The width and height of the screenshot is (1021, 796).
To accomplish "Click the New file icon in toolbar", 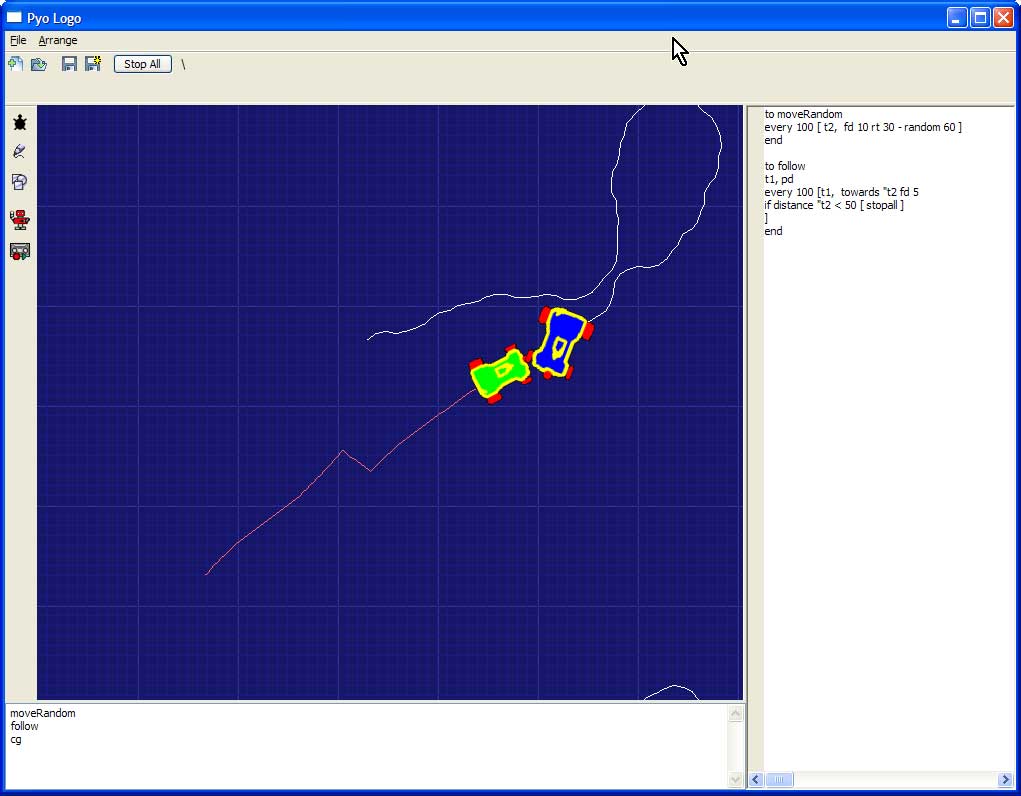I will 16,64.
